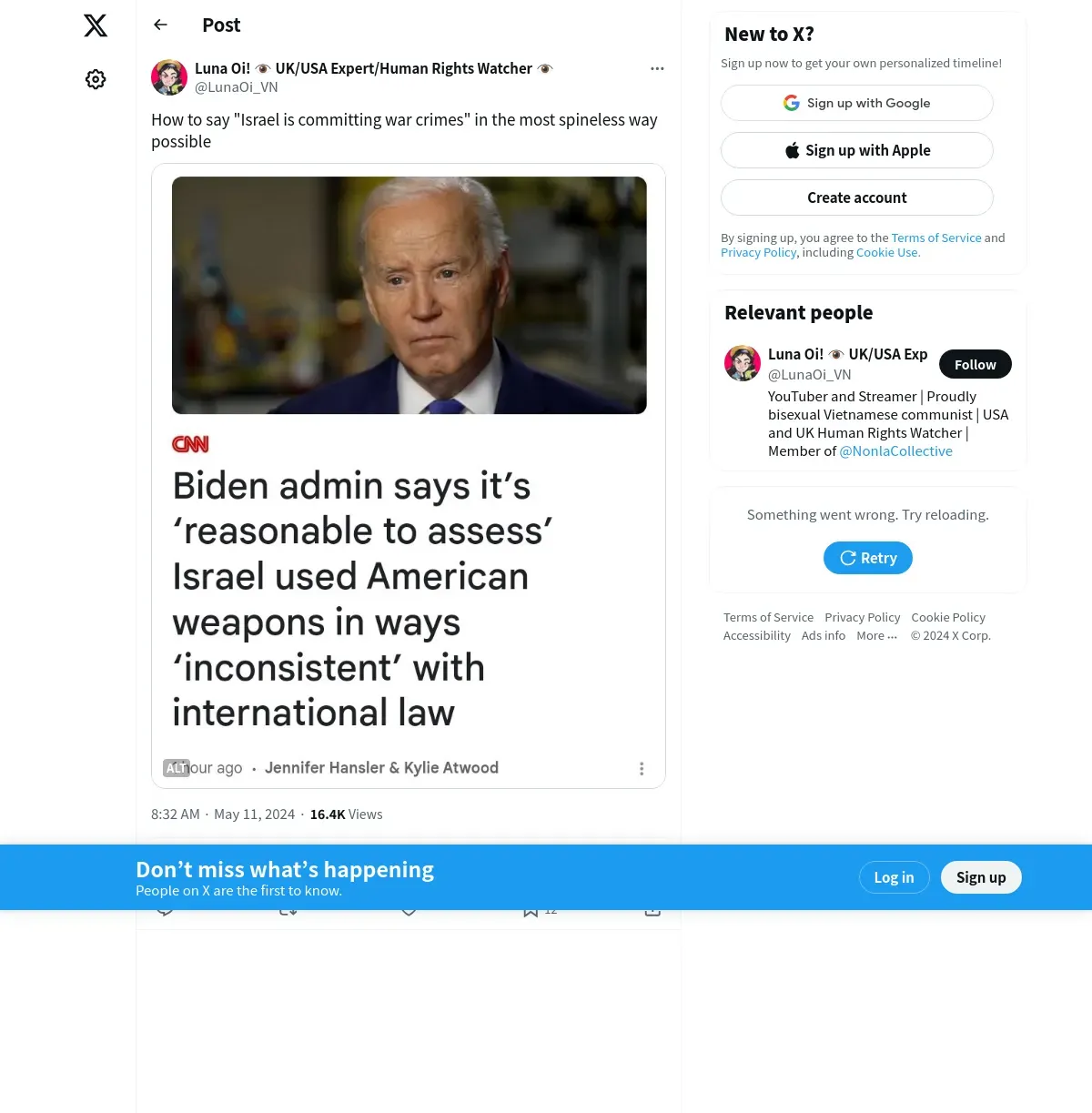Click the X logo icon
1092x1113 pixels.
pyautogui.click(x=96, y=25)
